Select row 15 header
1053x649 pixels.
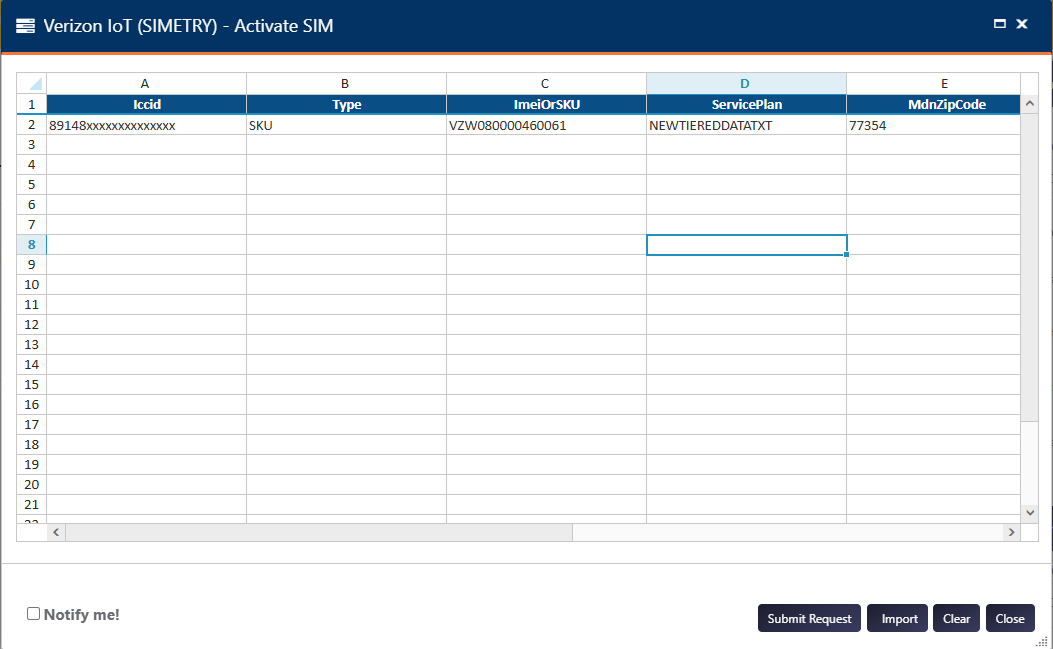point(32,384)
